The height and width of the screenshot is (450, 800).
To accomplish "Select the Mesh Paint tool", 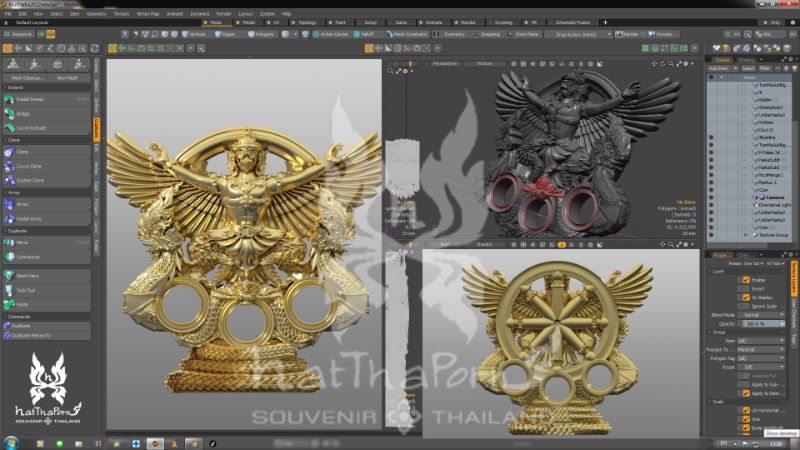I will [x=47, y=276].
